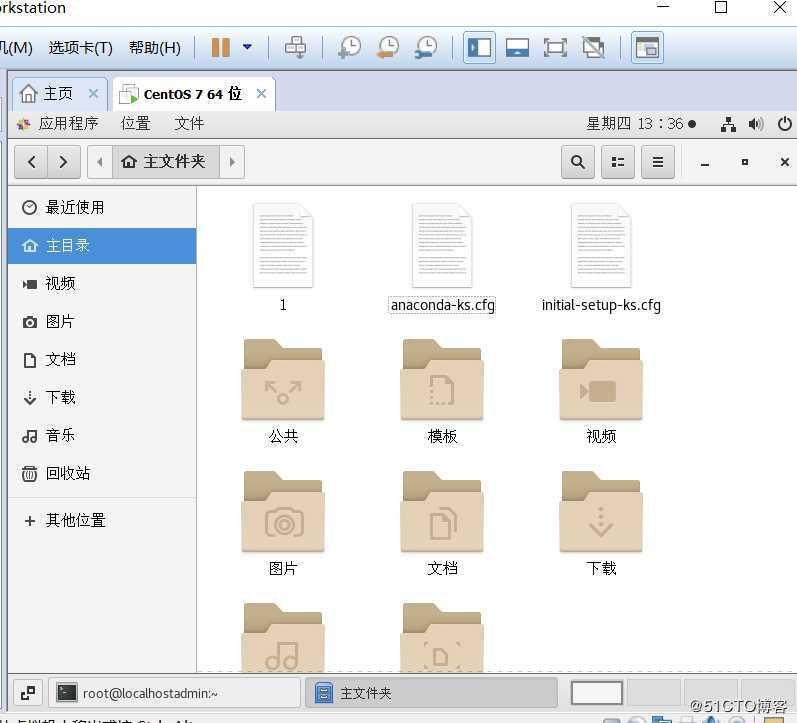Toggle the VMware library sidebar view
Screen dimensions: 797x723
coord(479,47)
